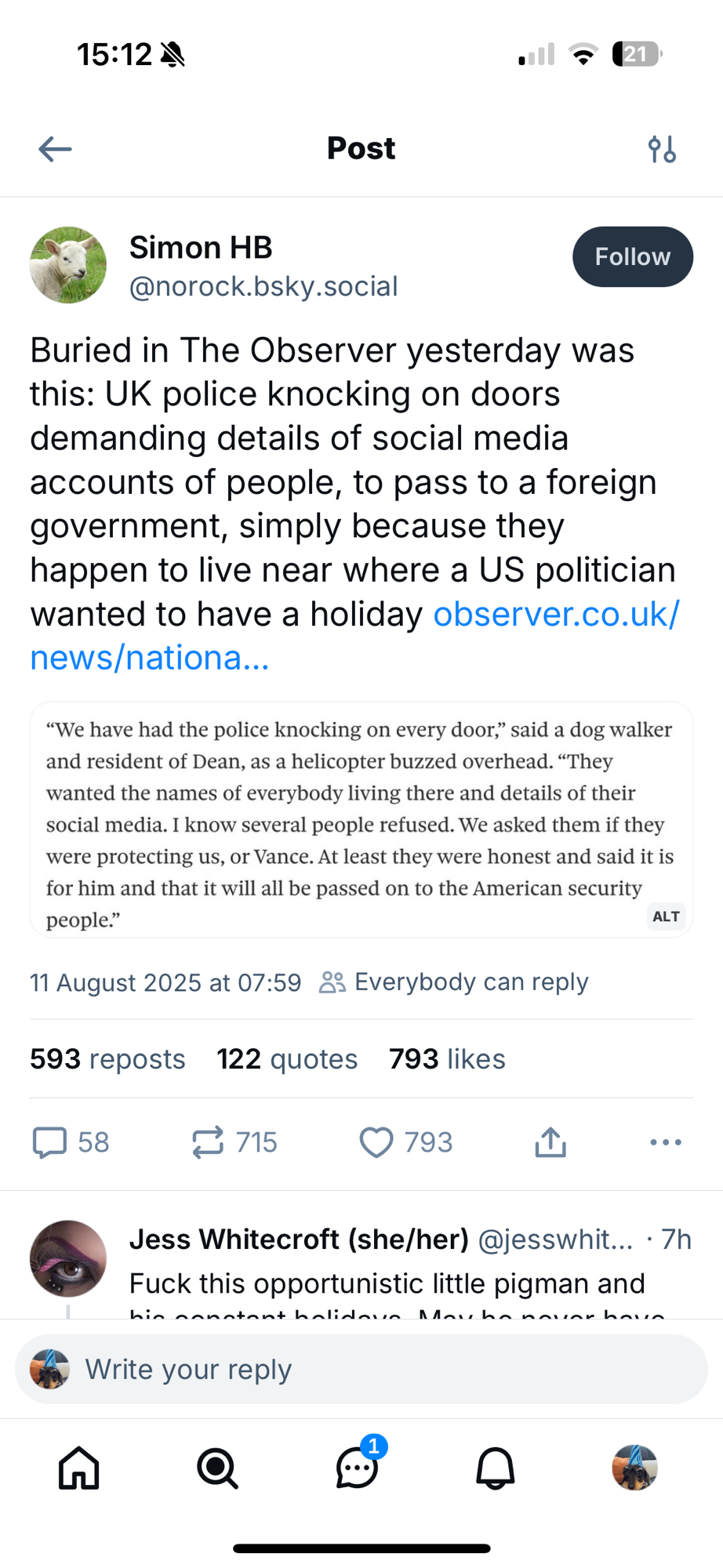This screenshot has height=1568, width=723.
Task: Open Notifications bell tab
Action: coord(496,1468)
